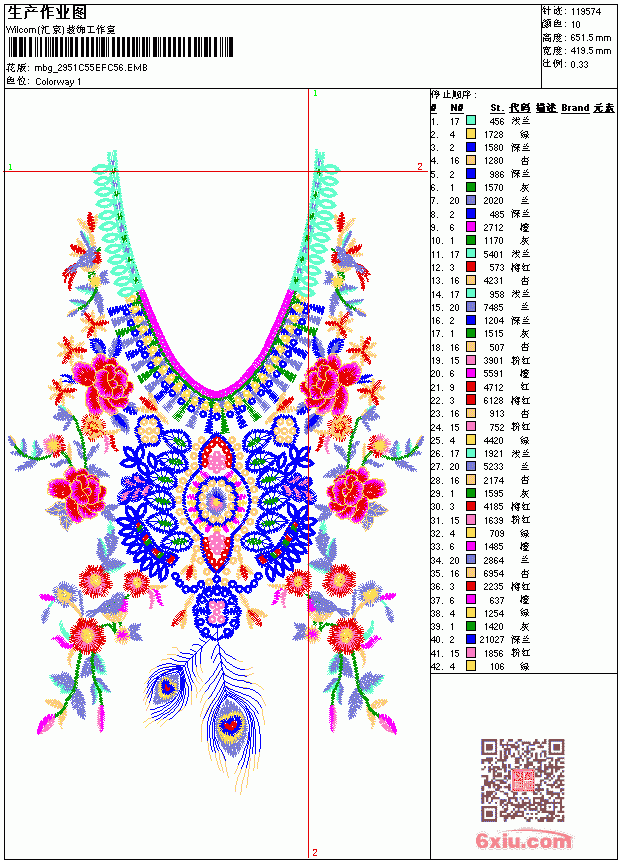Image resolution: width=620 pixels, height=860 pixels.
Task: Choose the periwinkle swatch beside 2020
Action: pyautogui.click(x=471, y=200)
